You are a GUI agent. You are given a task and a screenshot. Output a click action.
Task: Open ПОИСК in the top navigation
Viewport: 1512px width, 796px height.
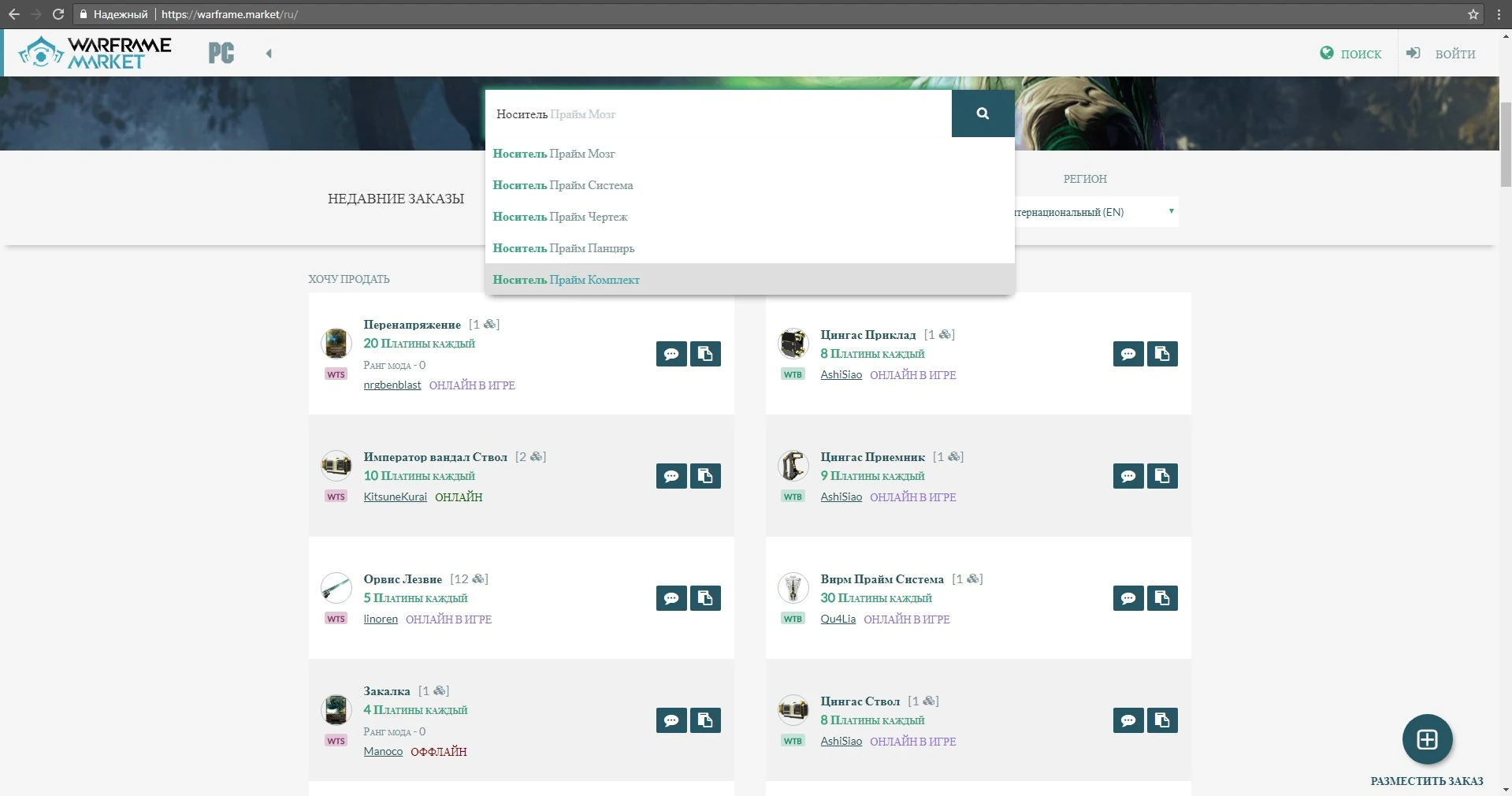pos(1351,54)
